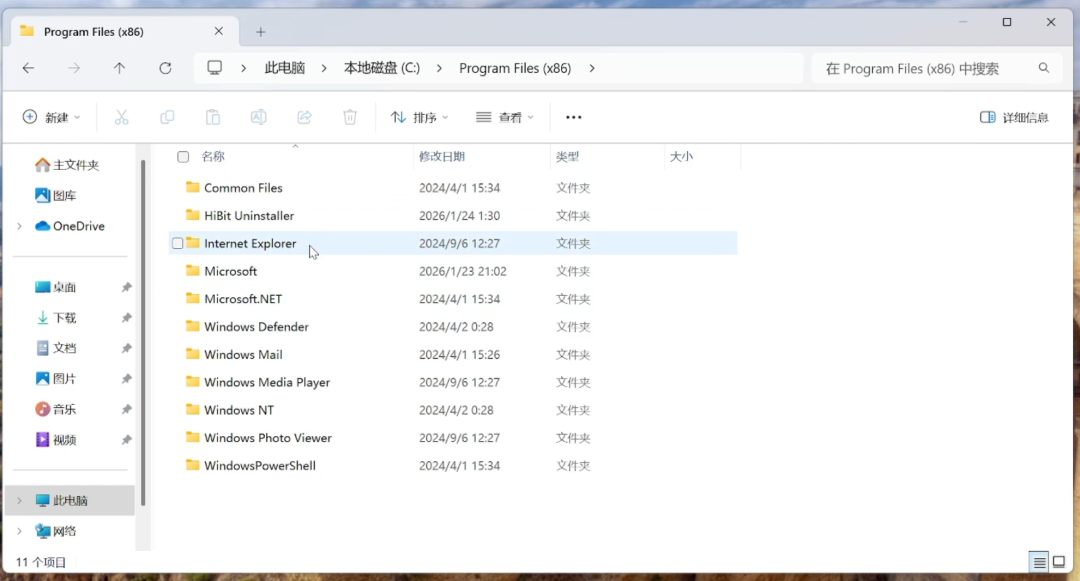
Task: Check the Internet Explorer row checkbox
Action: [x=178, y=244]
